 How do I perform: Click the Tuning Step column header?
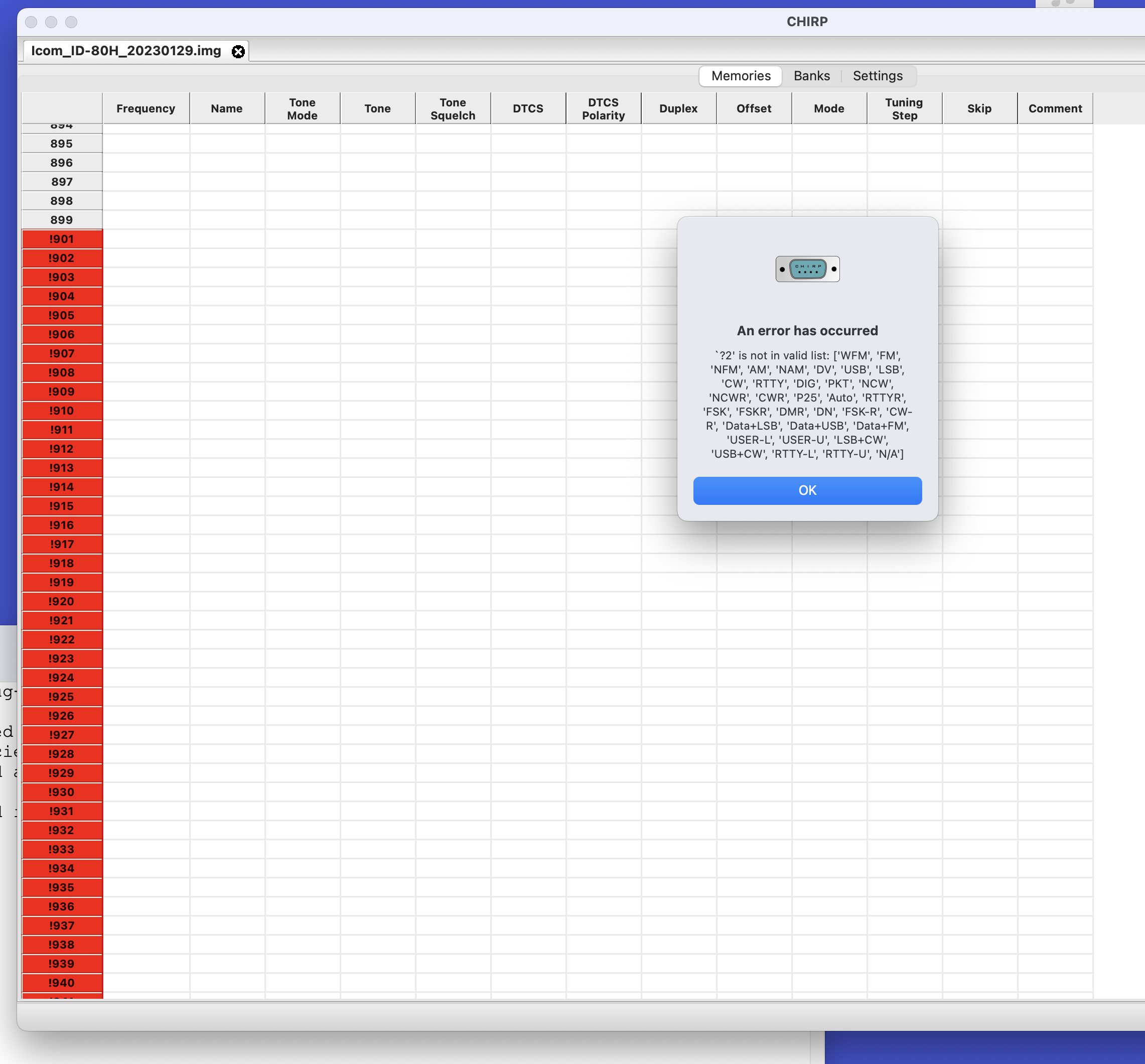click(904, 108)
